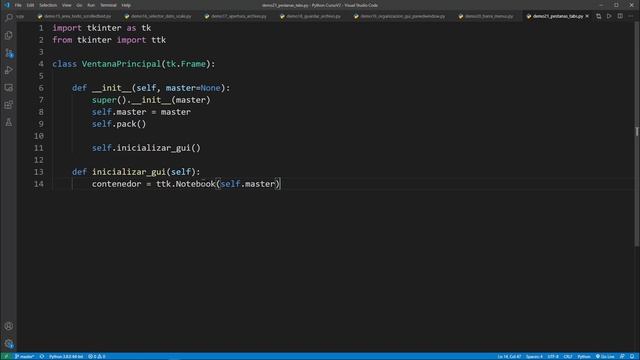
Task: Close the demo21_pestanas_tabs.py tab
Action: 587,16
